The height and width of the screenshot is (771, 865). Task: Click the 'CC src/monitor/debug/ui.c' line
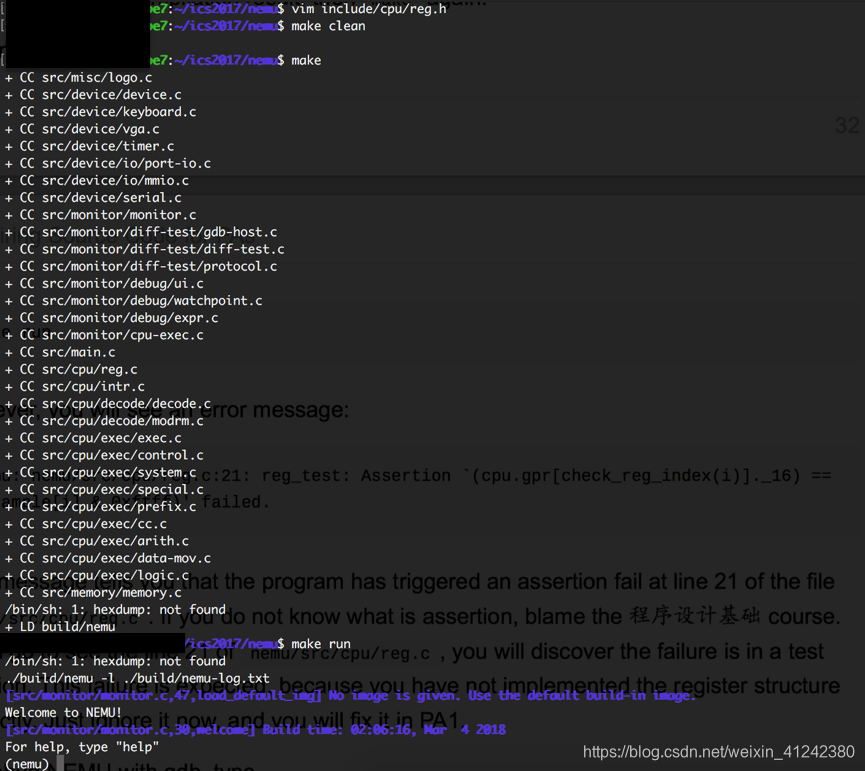point(104,283)
